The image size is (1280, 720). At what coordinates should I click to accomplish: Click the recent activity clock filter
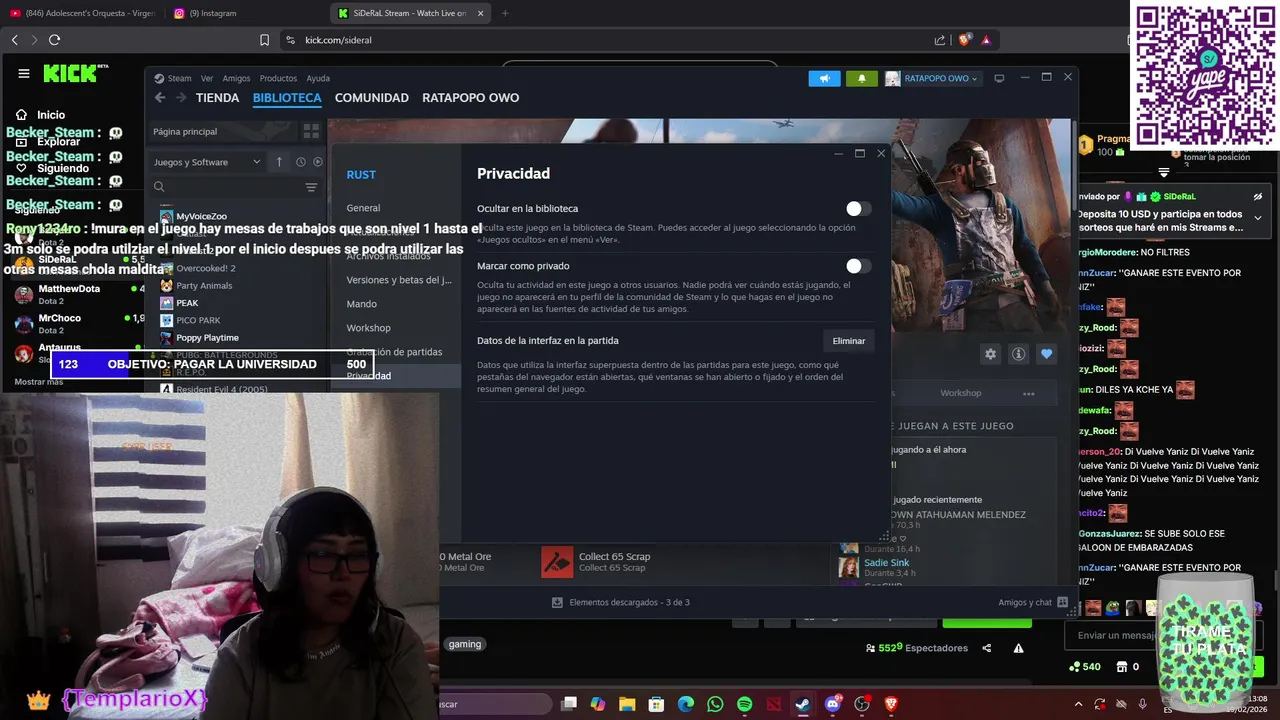point(300,162)
